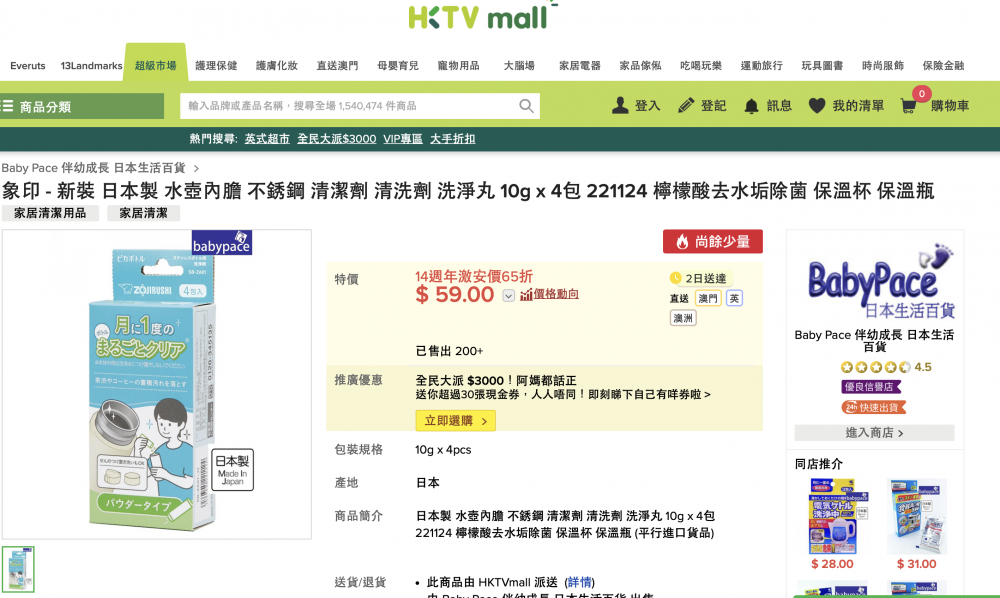Screen dimensions: 1000x598
Task: Click the Baby Pace breadcrumb link
Action: click(93, 168)
